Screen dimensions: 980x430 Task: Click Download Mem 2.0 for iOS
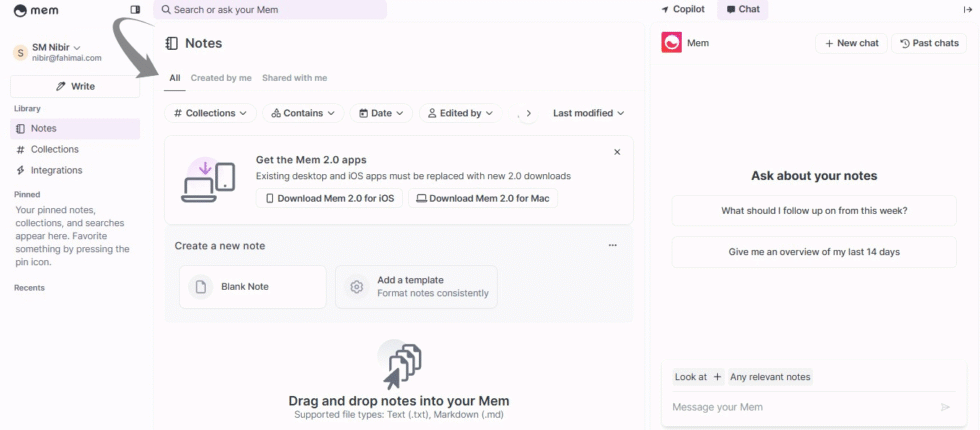pos(328,198)
